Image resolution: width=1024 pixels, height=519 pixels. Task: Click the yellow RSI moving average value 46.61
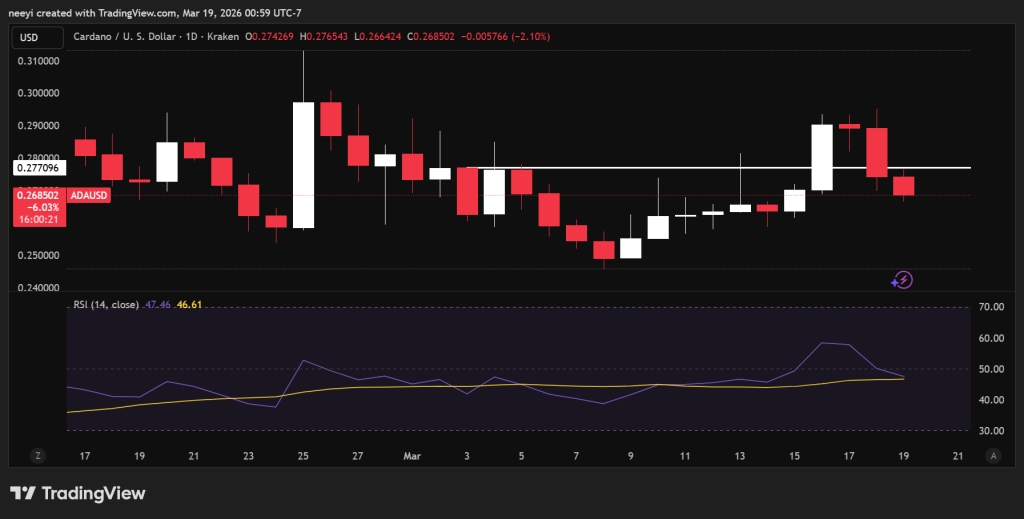click(189, 304)
